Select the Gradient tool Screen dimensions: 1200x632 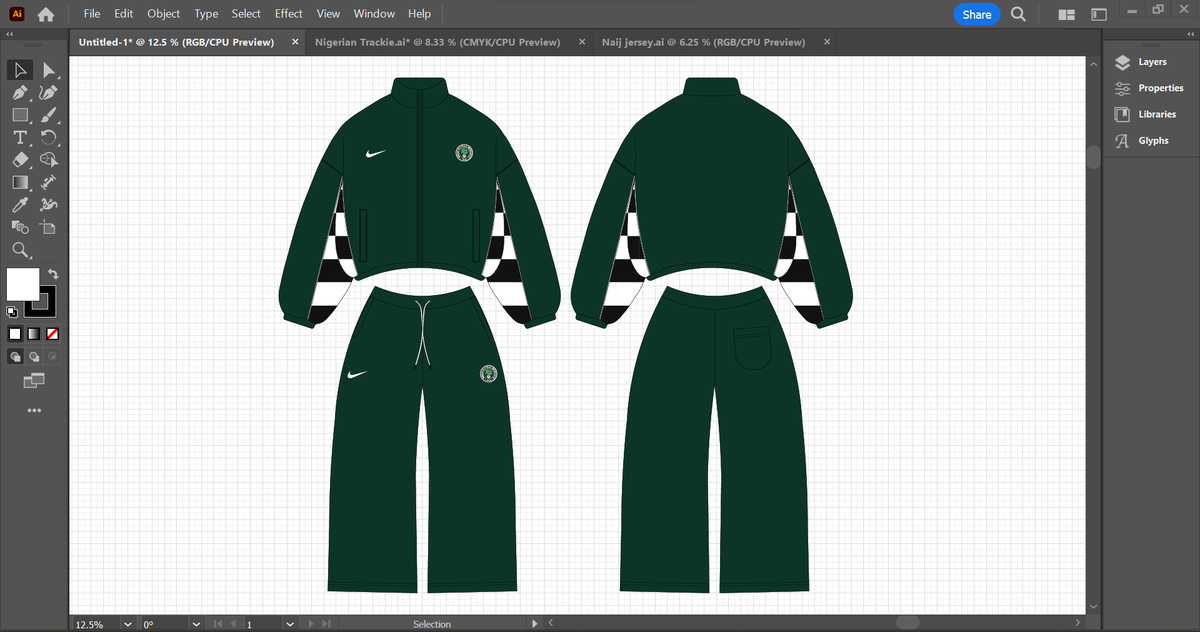click(x=20, y=182)
